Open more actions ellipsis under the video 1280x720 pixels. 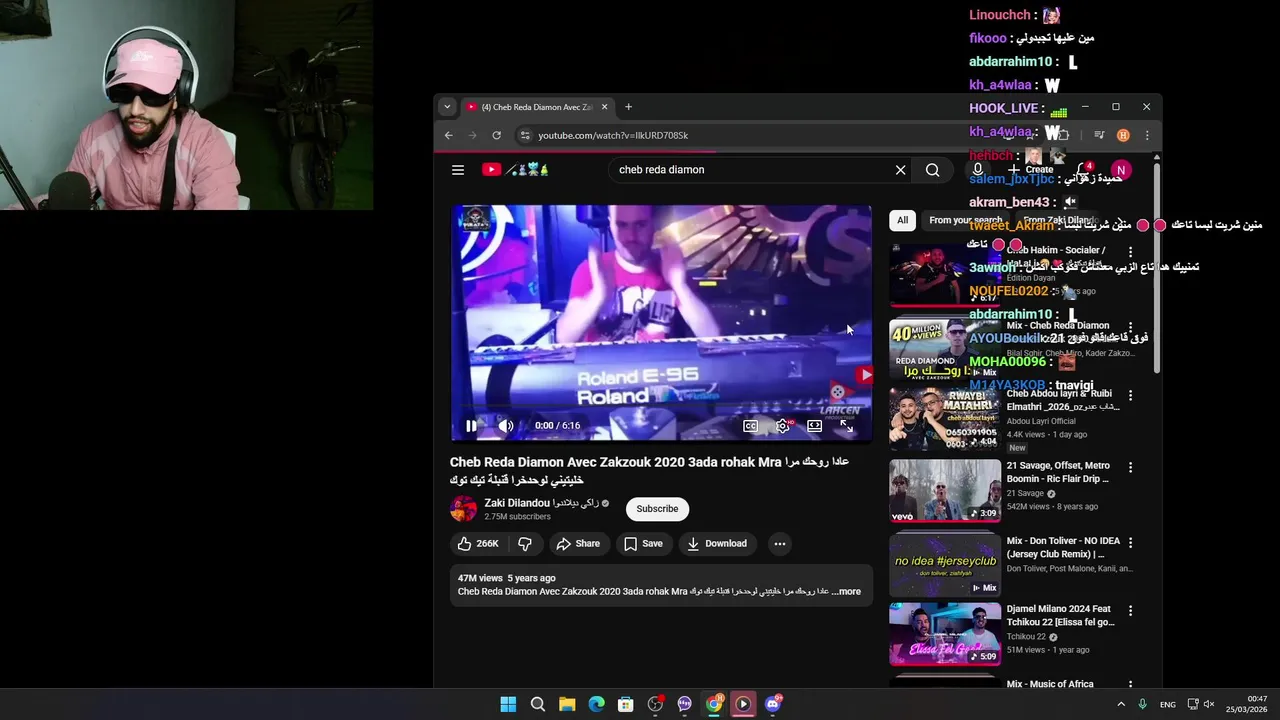(x=780, y=544)
